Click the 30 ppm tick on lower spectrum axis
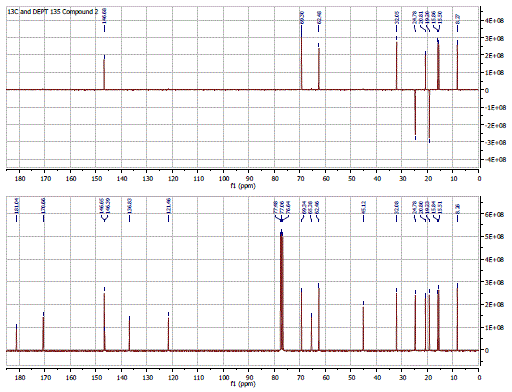The width and height of the screenshot is (512, 392). click(403, 377)
